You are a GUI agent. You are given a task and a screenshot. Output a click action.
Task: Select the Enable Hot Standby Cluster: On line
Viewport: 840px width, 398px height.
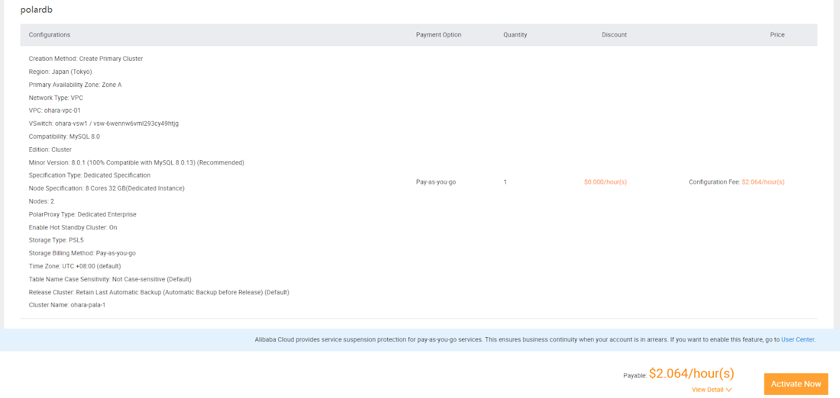73,227
